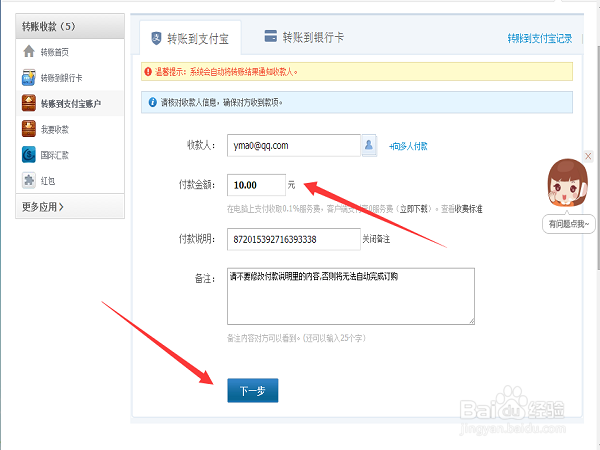Select 转账到支付宝账户 in sidebar
The image size is (600, 450).
[x=70, y=103]
